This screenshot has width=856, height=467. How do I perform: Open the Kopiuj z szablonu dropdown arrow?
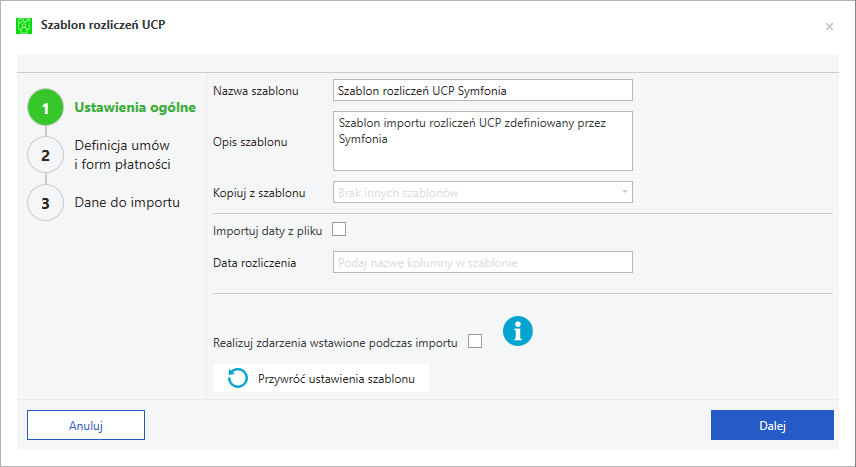[625, 192]
